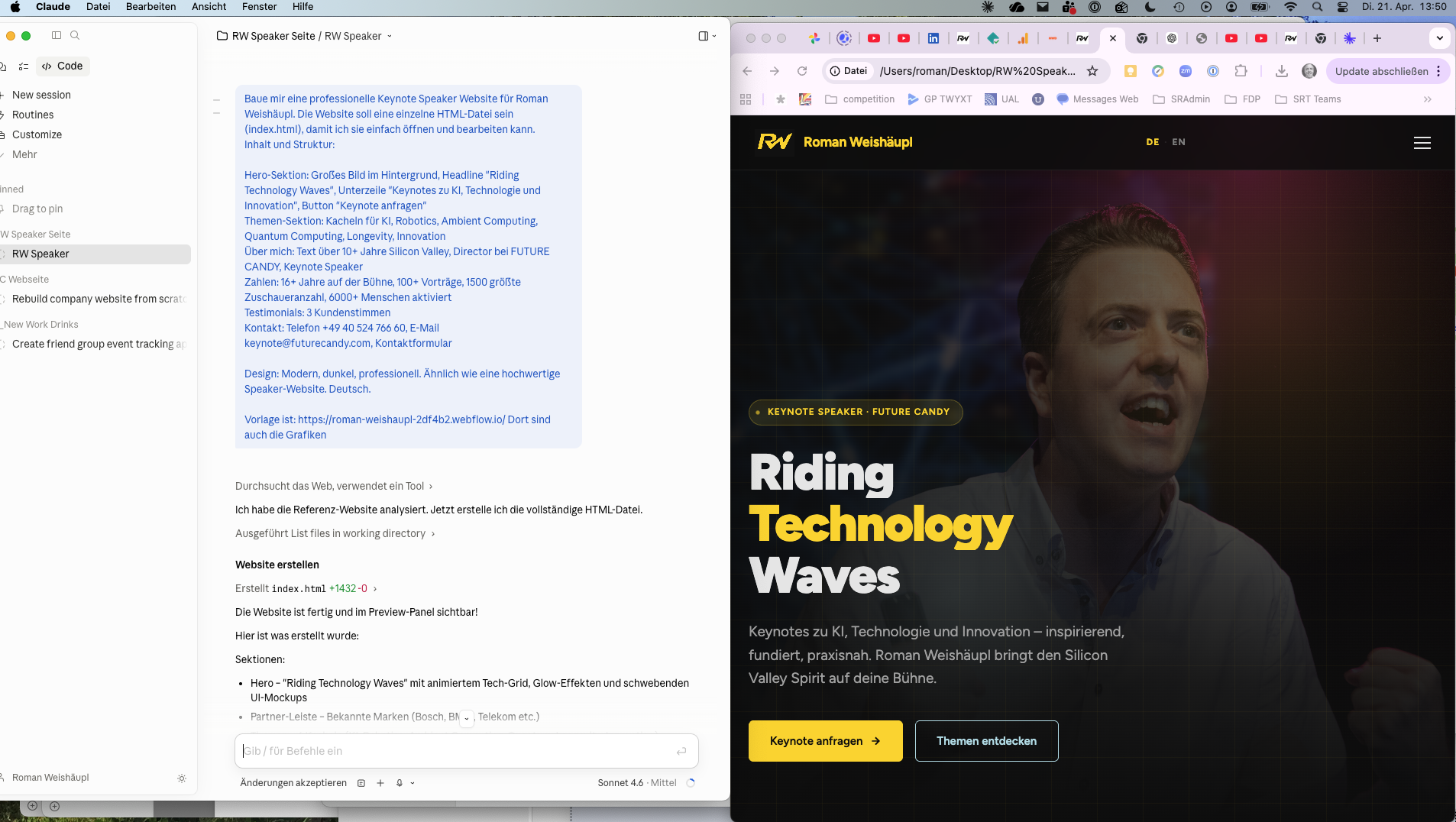Screen dimensions: 1456x822
Task: Open search with the magnifier icon
Action: (76, 35)
